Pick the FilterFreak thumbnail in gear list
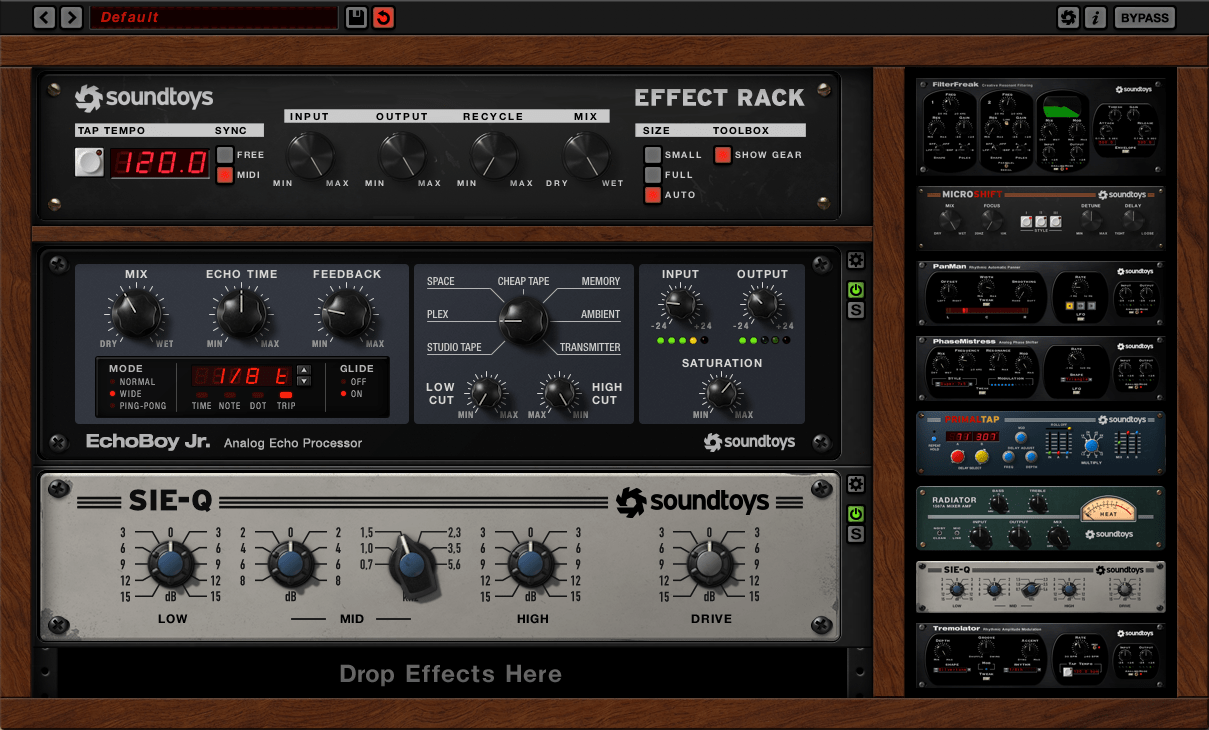The width and height of the screenshot is (1209, 730). (1041, 129)
